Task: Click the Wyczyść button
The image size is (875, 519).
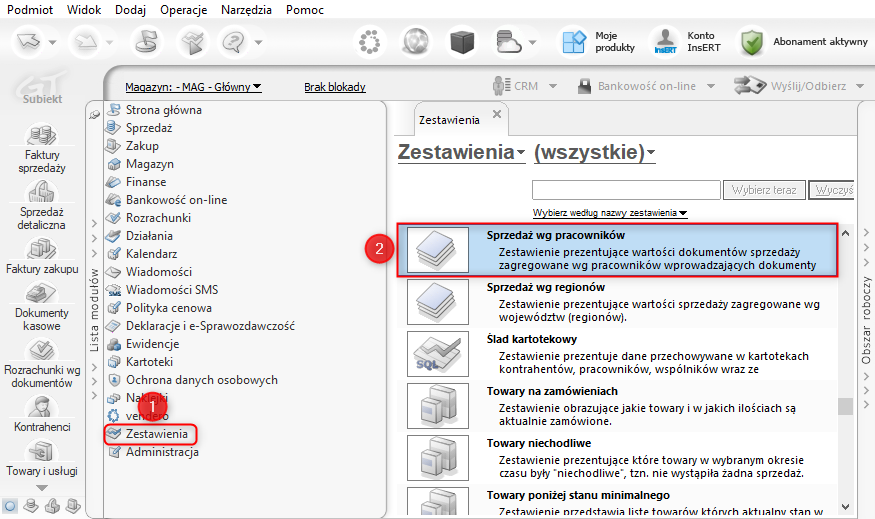Action: tap(831, 190)
